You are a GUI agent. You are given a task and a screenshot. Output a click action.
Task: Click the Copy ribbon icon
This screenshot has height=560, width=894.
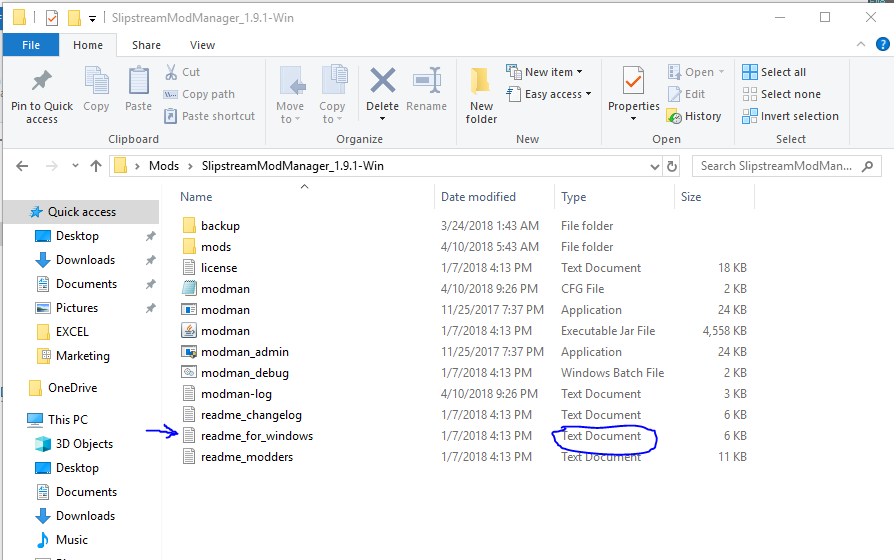coord(96,80)
